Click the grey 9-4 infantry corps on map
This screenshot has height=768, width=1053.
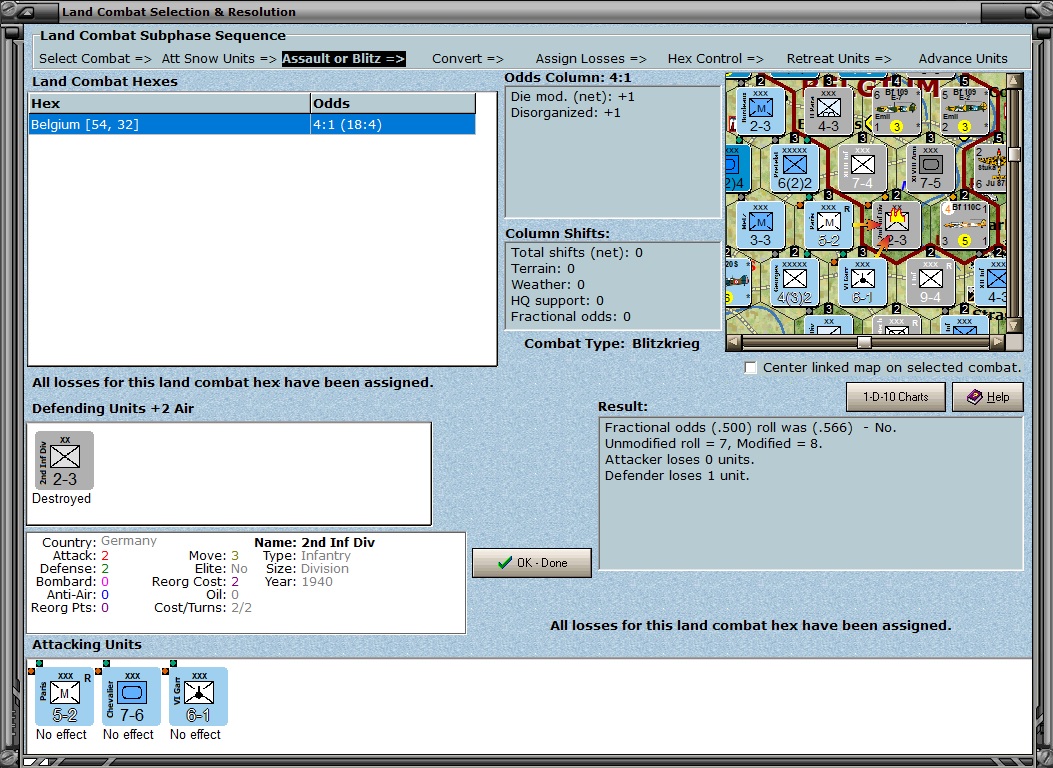930,282
